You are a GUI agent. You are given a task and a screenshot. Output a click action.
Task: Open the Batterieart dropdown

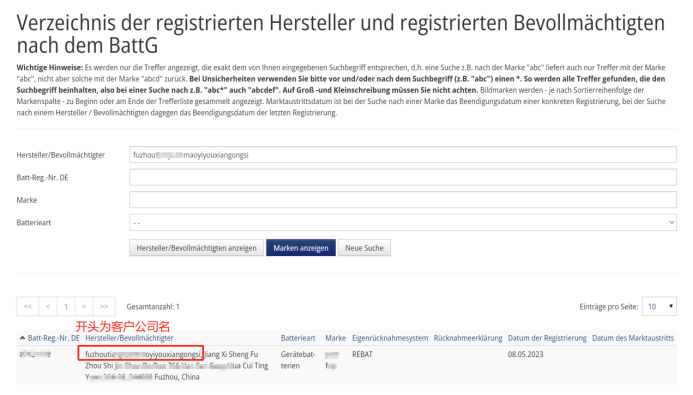pos(403,222)
